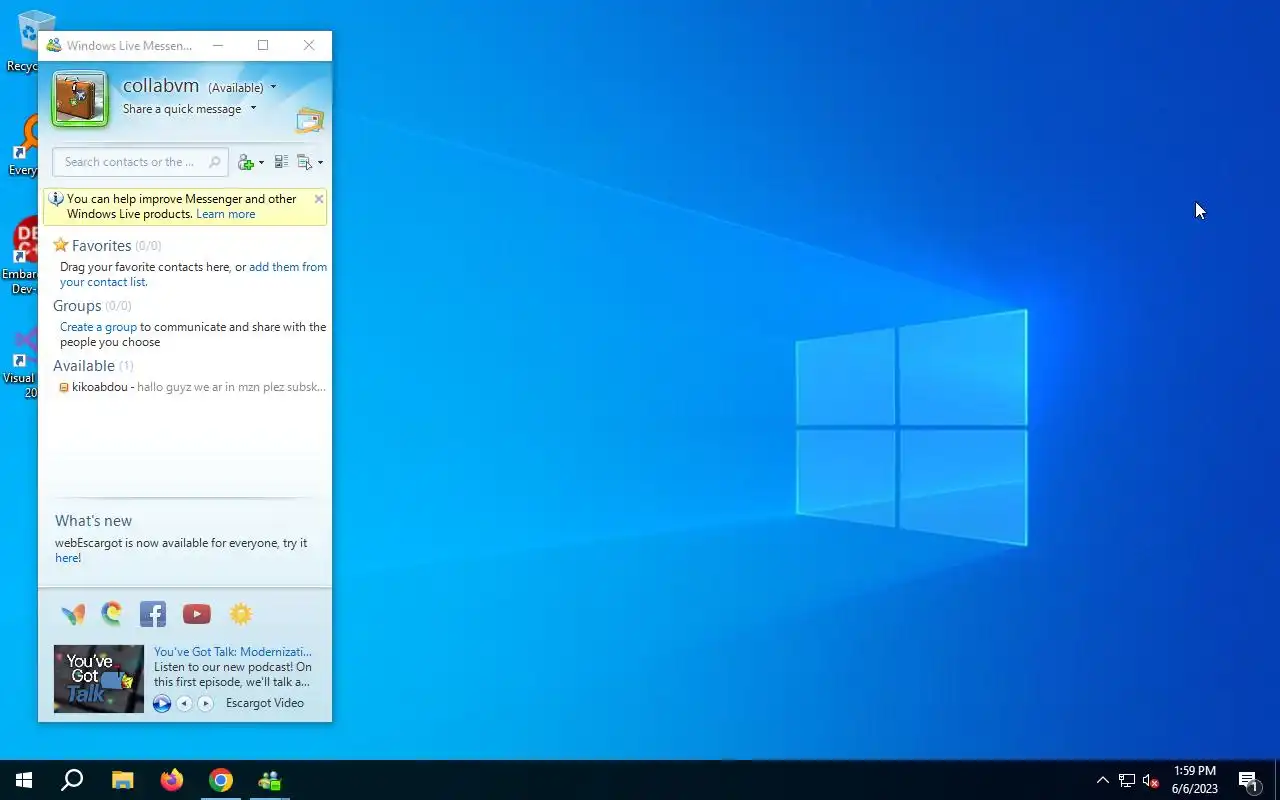The height and width of the screenshot is (800, 1280).
Task: Play the Escargot Video
Action: pos(162,704)
